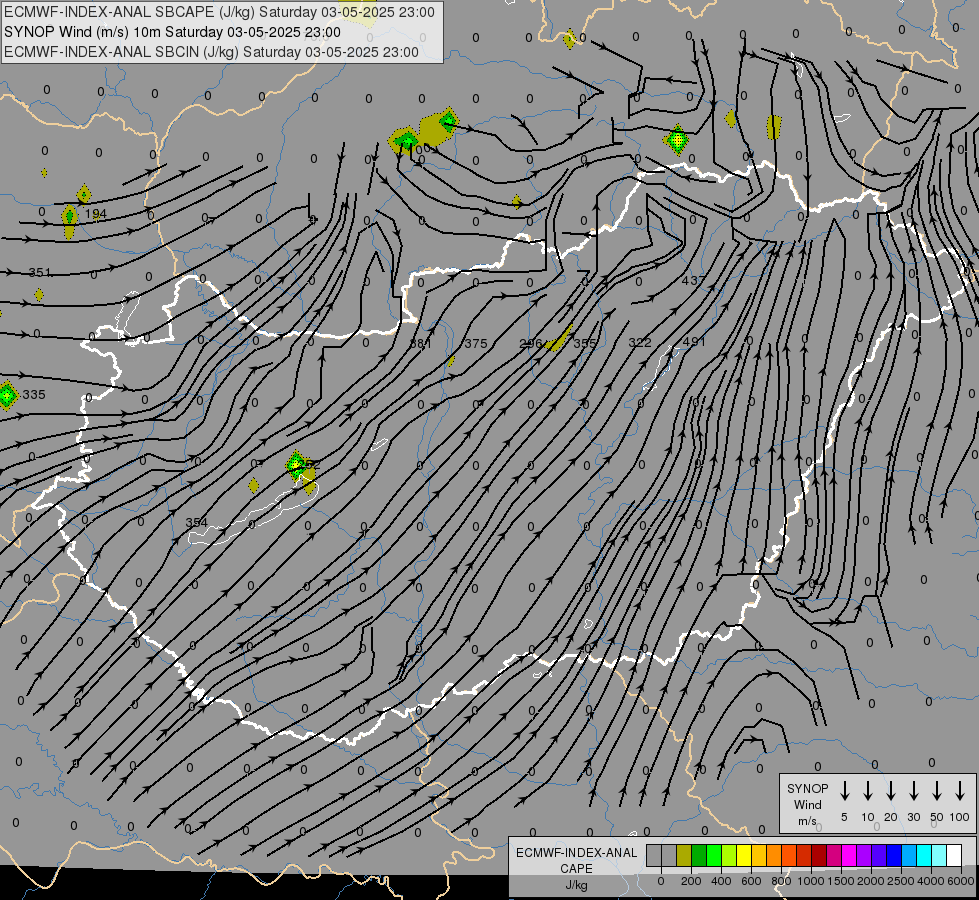The height and width of the screenshot is (900, 979).
Task: Pick the pure yellow CAPE legend swatch
Action: pos(744,856)
